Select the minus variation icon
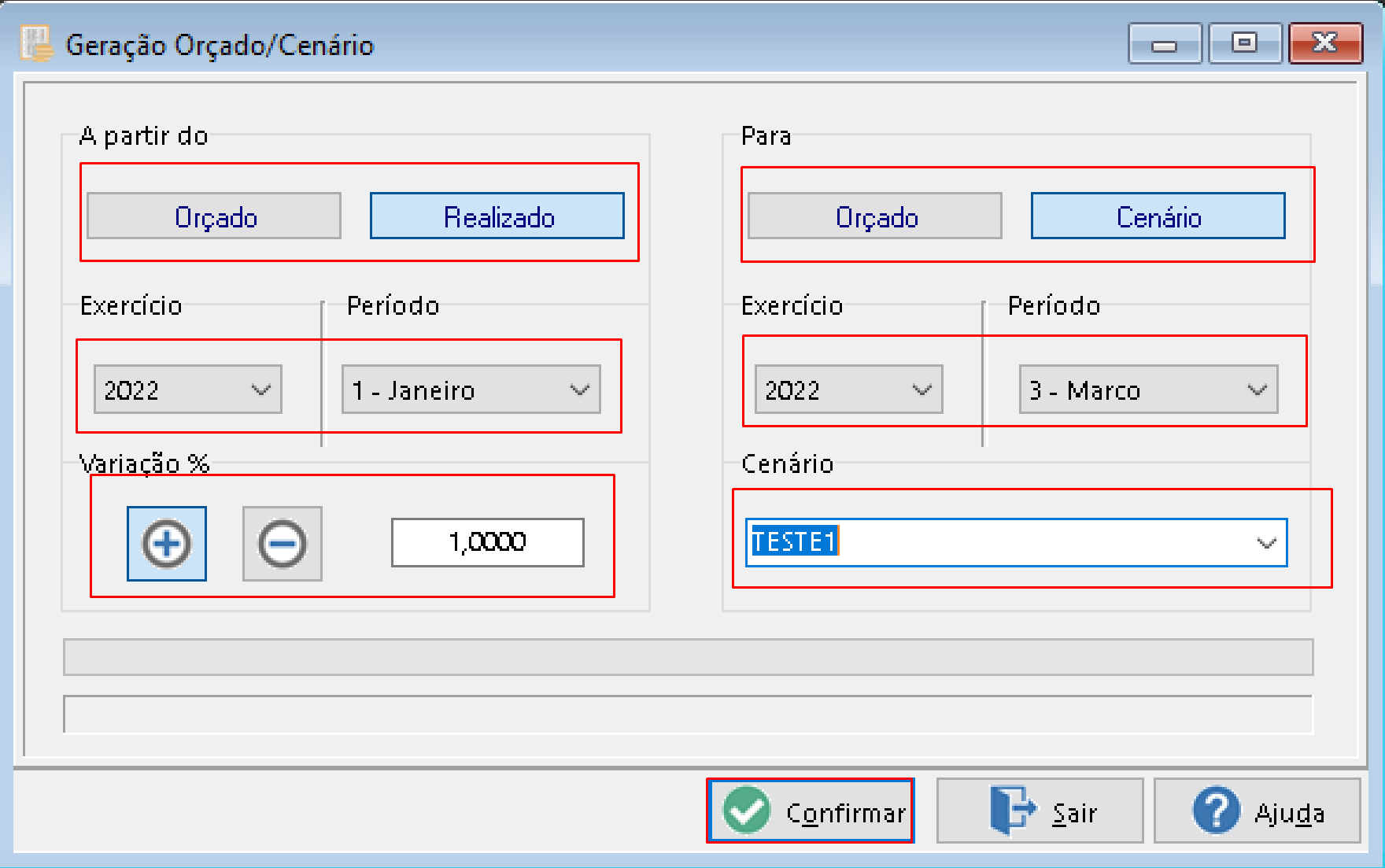The image size is (1385, 868). tap(283, 544)
